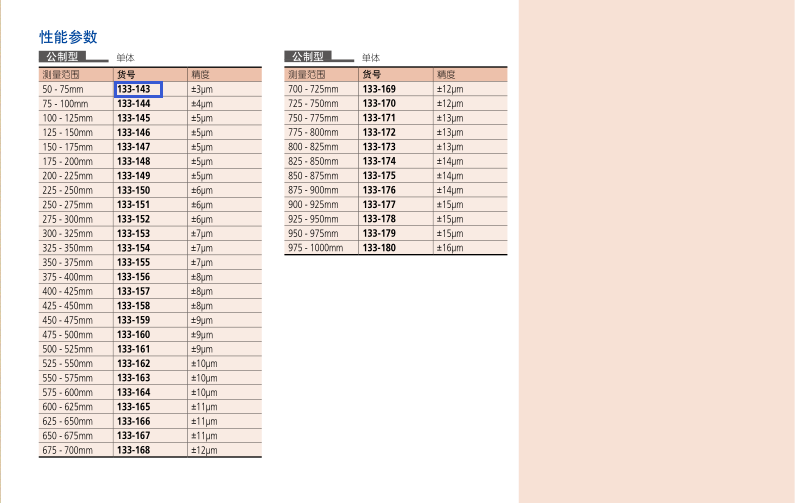Click the 133-170 cell
The width and height of the screenshot is (795, 503).
pyautogui.click(x=379, y=103)
